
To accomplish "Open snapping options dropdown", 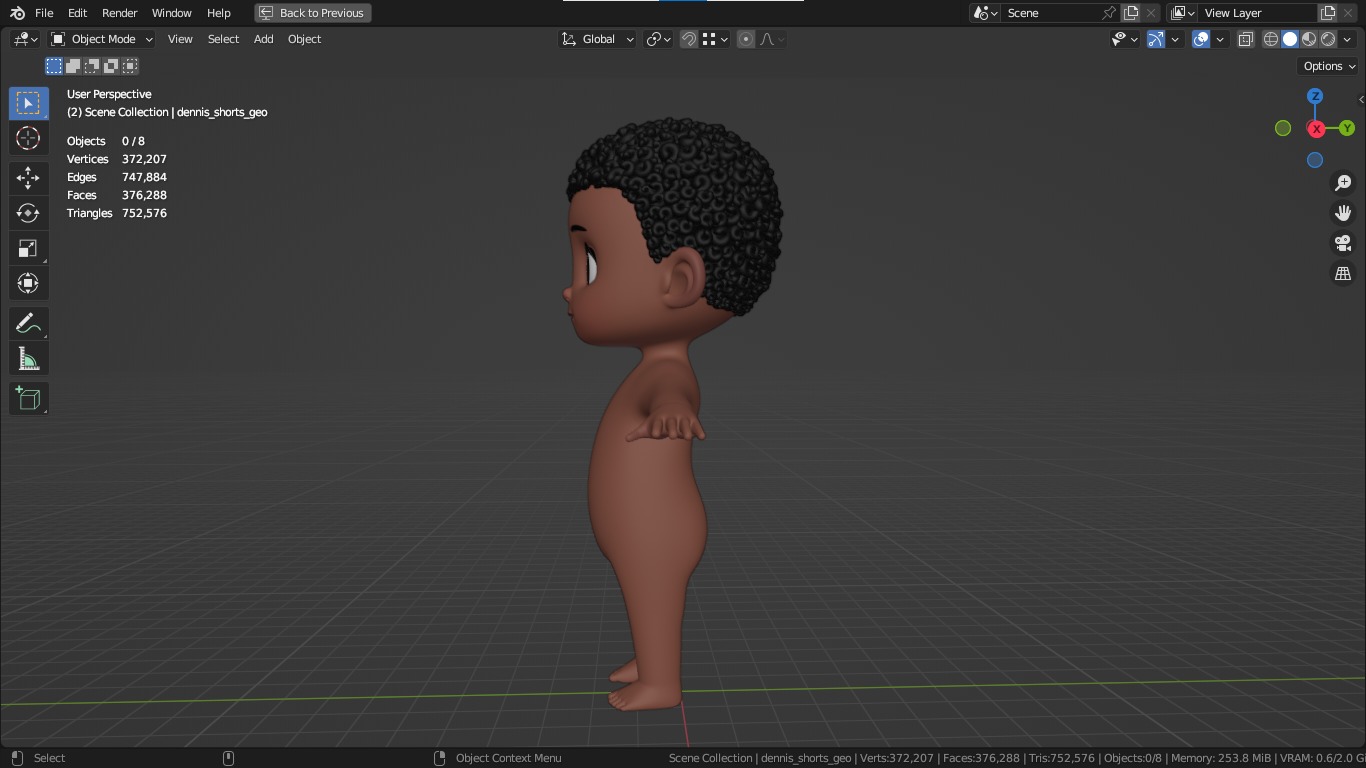I will pos(715,39).
